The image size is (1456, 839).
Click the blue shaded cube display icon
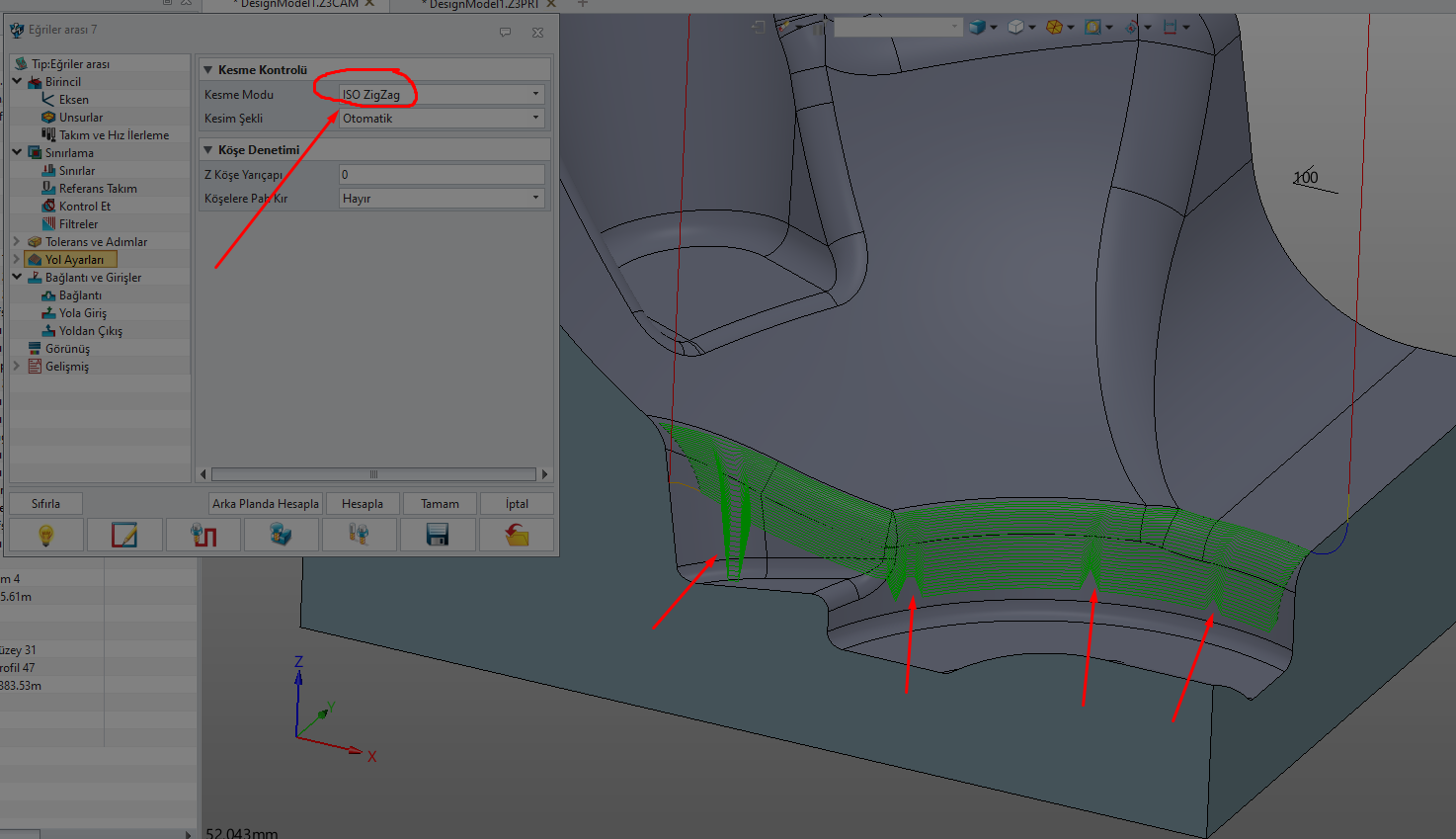pyautogui.click(x=977, y=27)
